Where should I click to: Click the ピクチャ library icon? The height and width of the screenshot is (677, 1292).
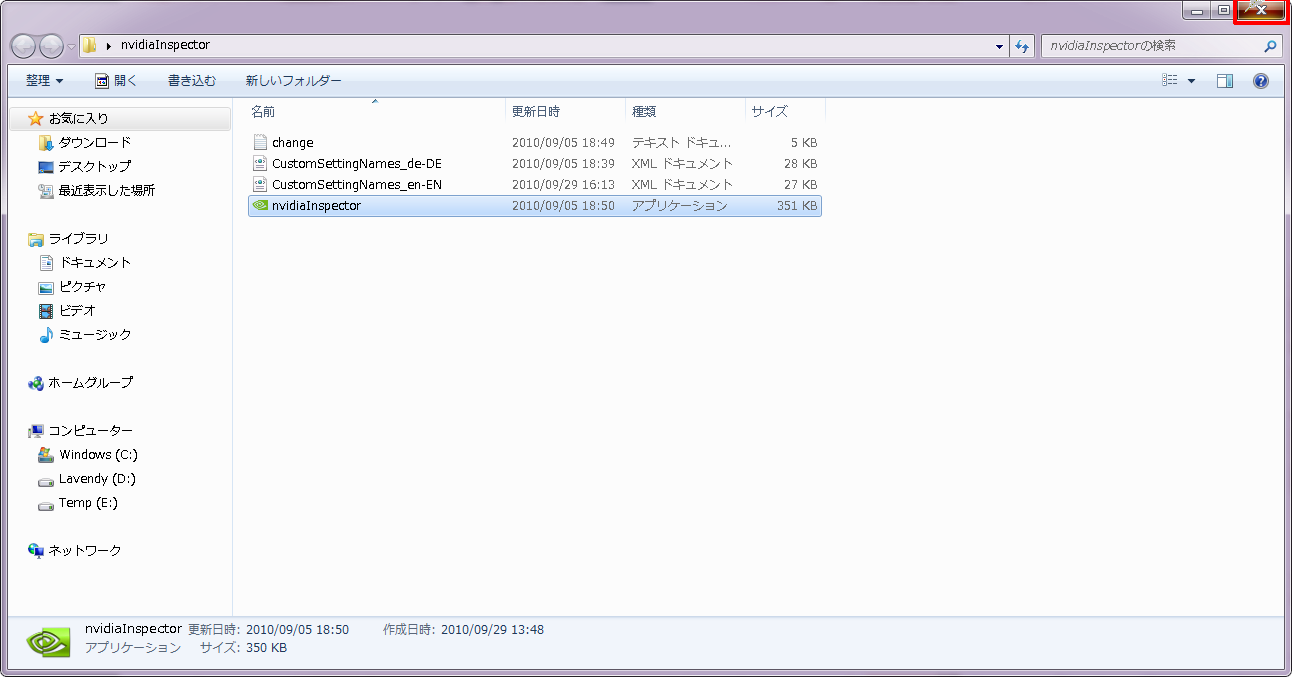45,287
